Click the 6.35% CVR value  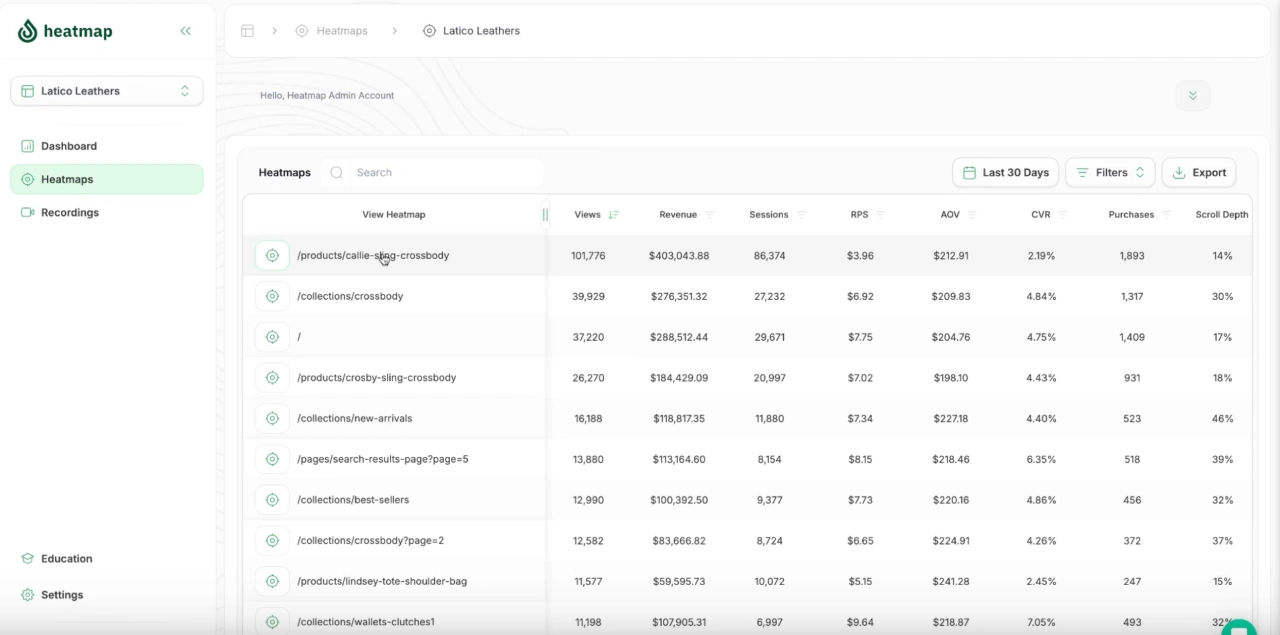tap(1041, 460)
